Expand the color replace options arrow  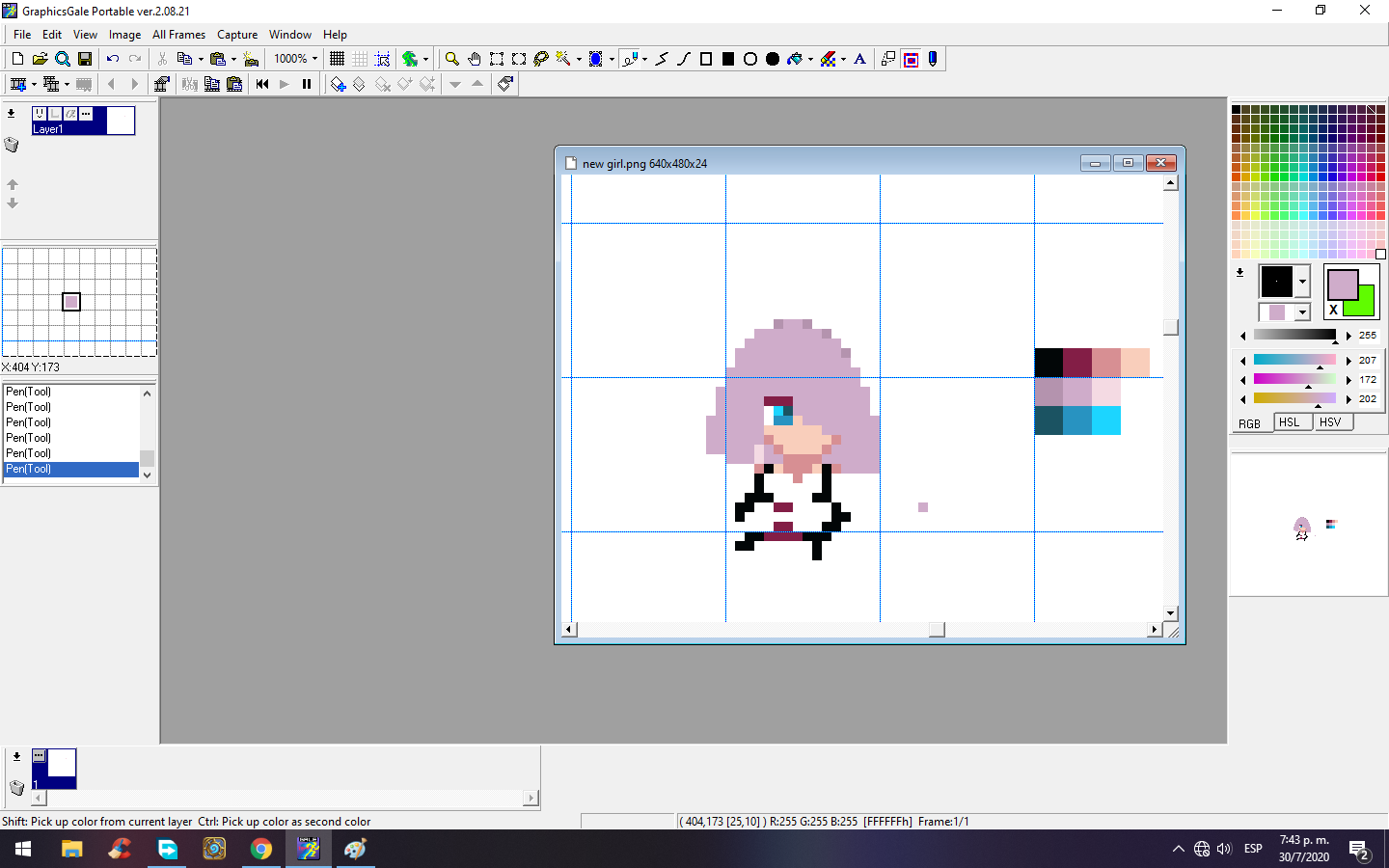pos(843,59)
